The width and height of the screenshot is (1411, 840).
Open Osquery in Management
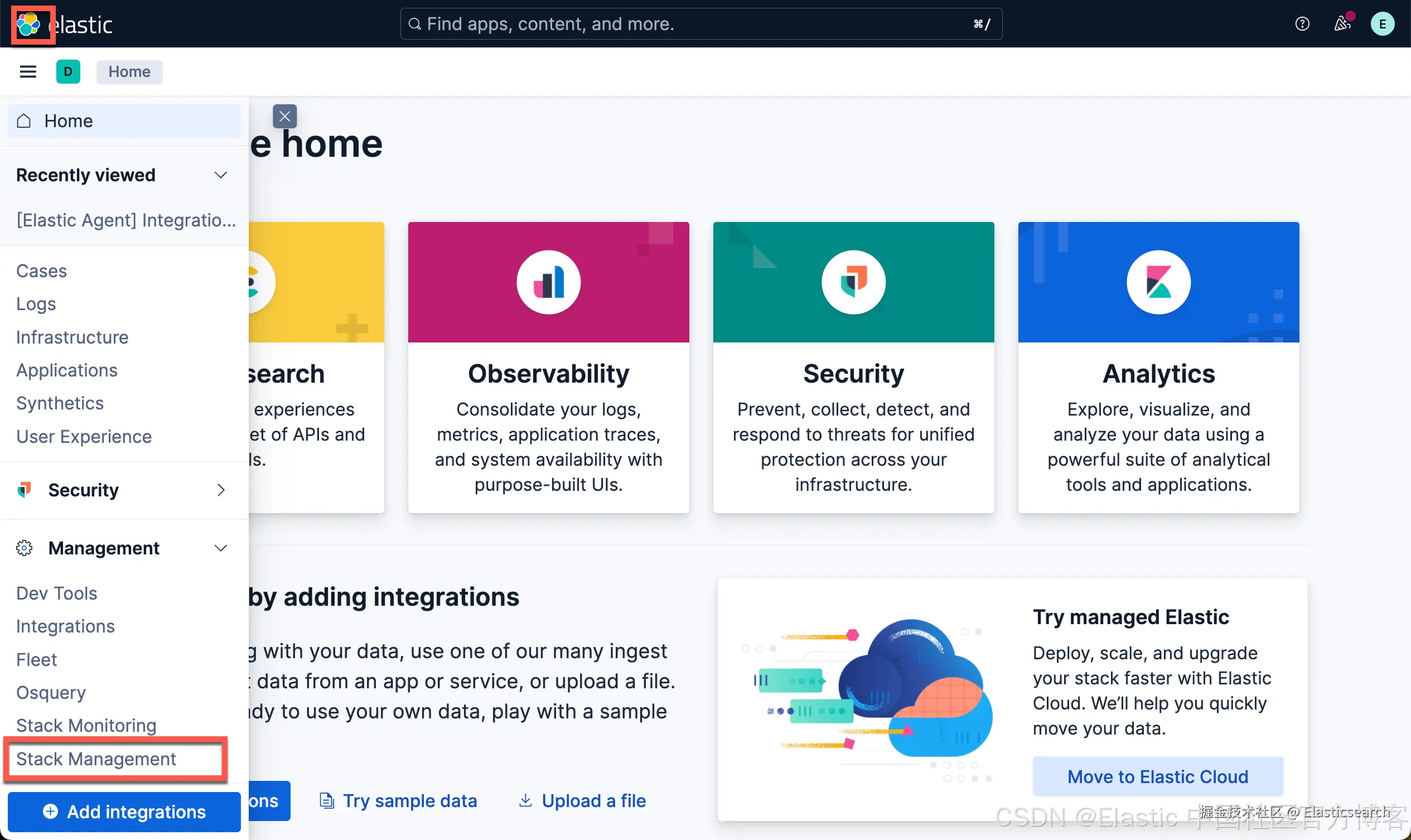click(51, 692)
